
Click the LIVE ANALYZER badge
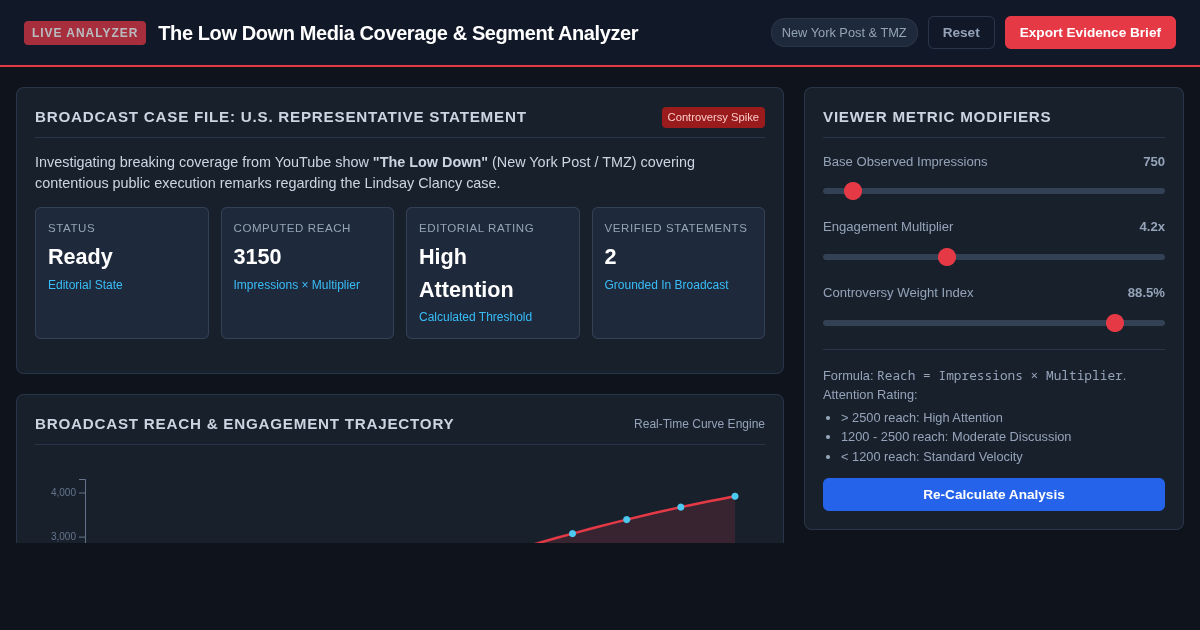(x=85, y=33)
